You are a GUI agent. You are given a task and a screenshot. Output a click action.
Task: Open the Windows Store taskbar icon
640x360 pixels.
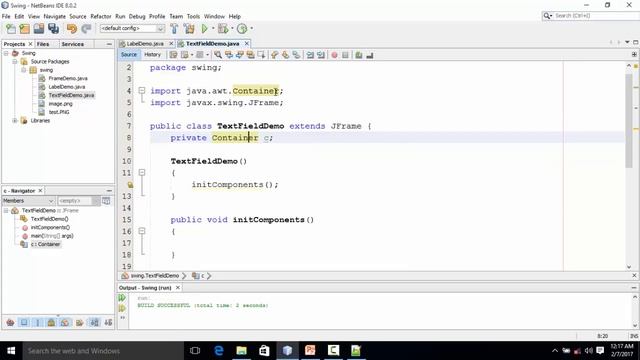pyautogui.click(x=264, y=351)
